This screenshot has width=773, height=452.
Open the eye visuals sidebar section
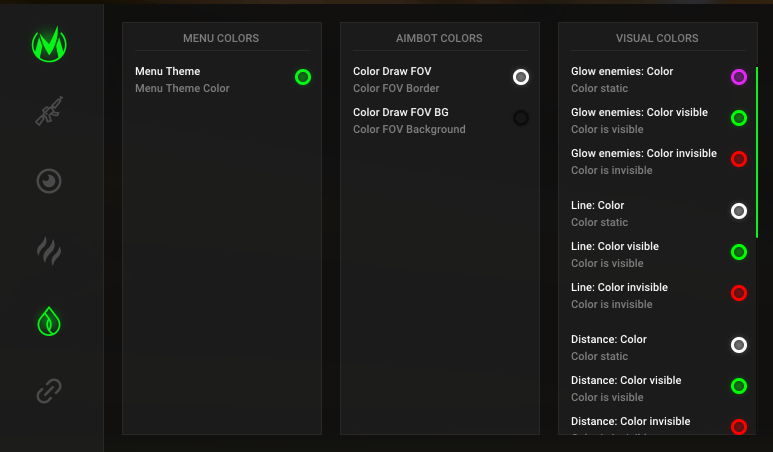pos(48,181)
